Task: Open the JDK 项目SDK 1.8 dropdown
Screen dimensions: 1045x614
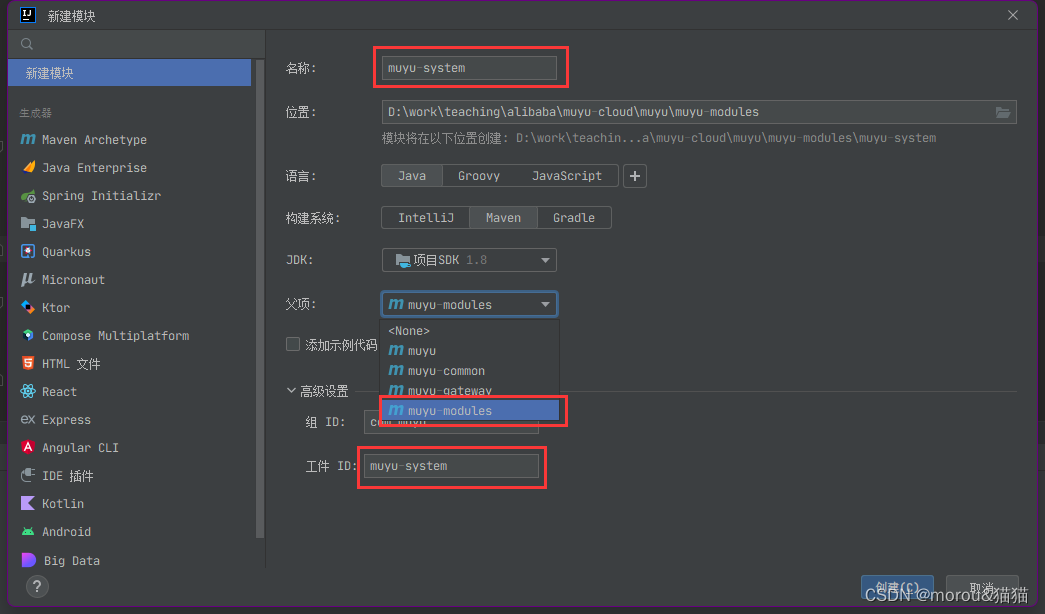Action: pyautogui.click(x=469, y=260)
